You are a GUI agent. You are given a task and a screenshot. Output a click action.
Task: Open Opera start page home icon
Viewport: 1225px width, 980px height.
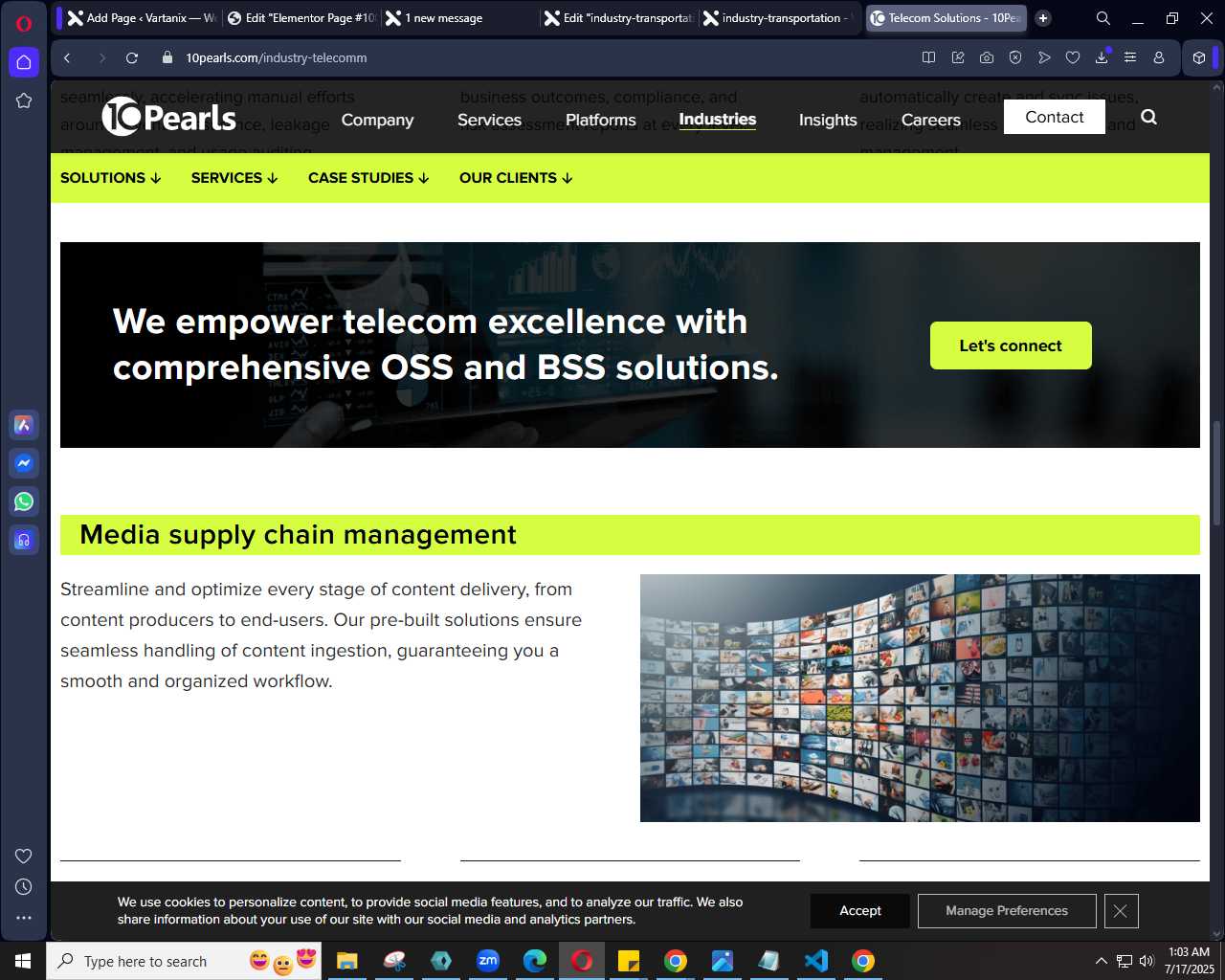24,62
